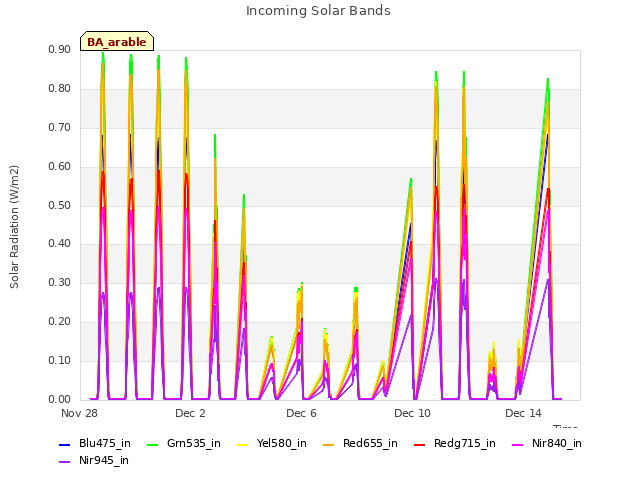Click the Redg715_in legend color swatch
The image size is (640, 480).
[420, 444]
